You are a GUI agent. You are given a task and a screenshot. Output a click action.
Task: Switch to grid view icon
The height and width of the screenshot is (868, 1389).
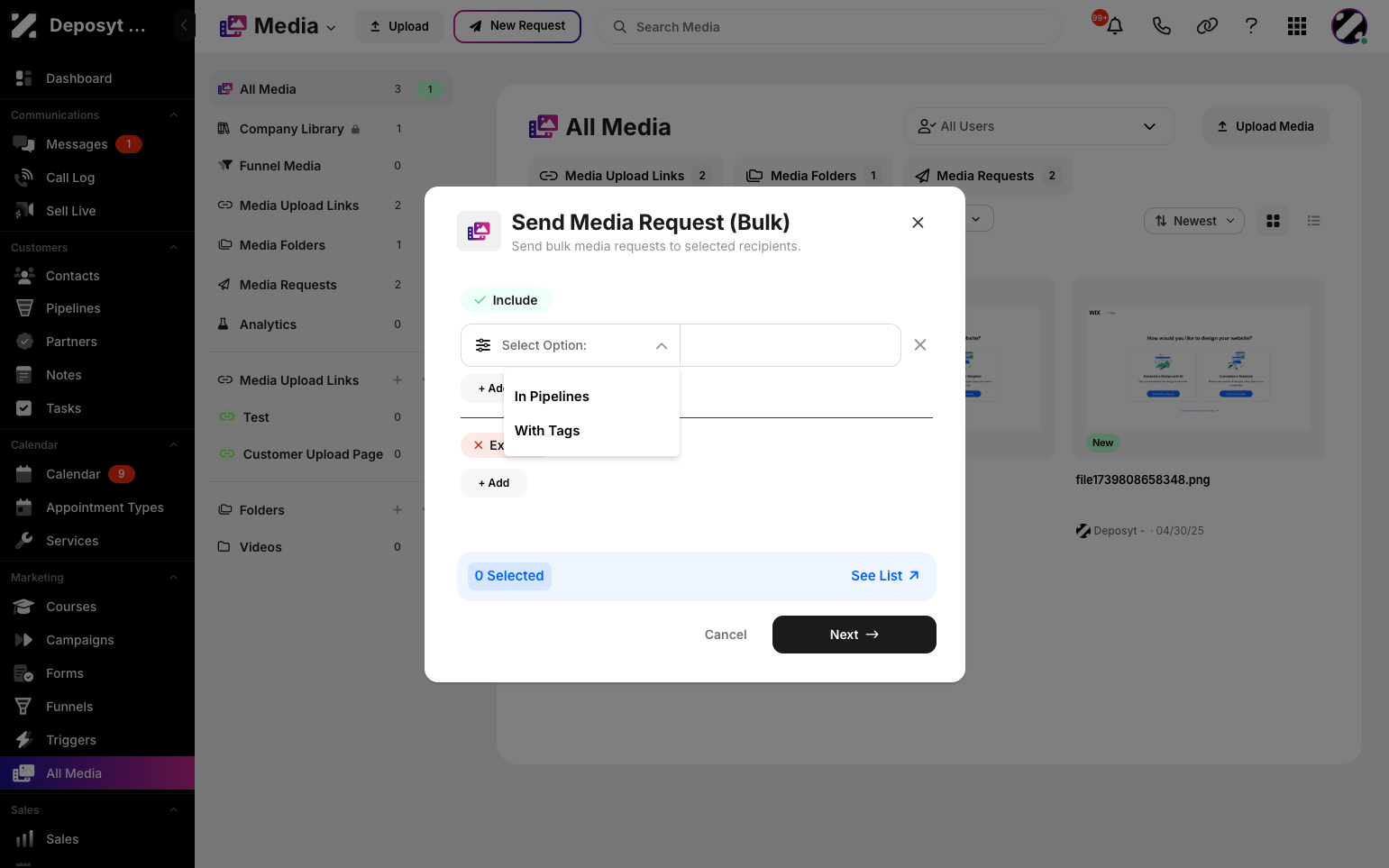pos(1273,221)
